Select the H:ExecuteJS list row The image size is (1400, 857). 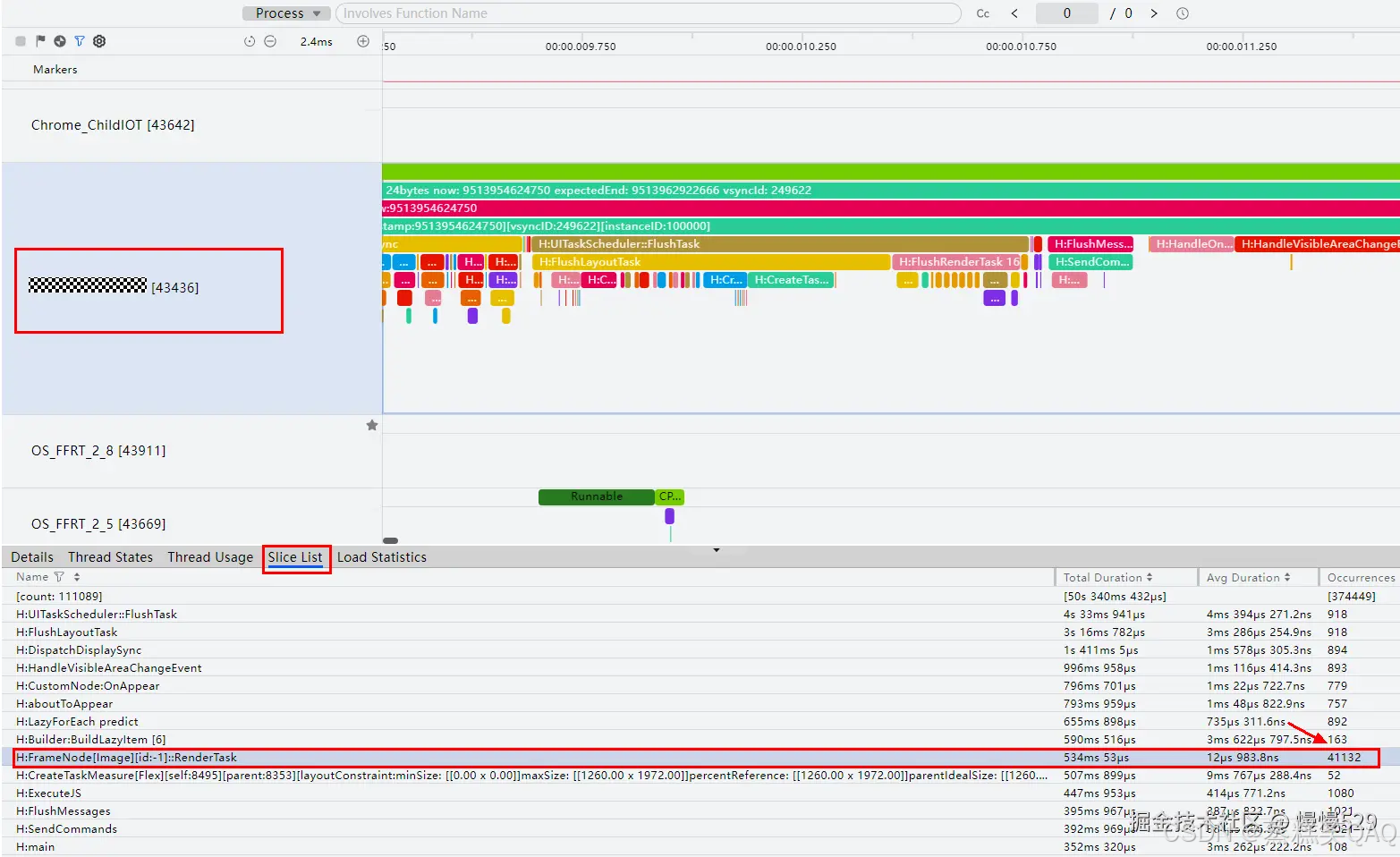point(700,793)
